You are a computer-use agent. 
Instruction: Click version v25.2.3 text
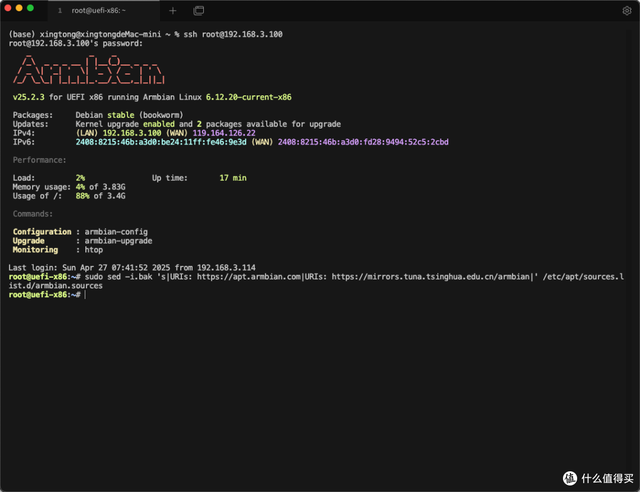click(28, 97)
